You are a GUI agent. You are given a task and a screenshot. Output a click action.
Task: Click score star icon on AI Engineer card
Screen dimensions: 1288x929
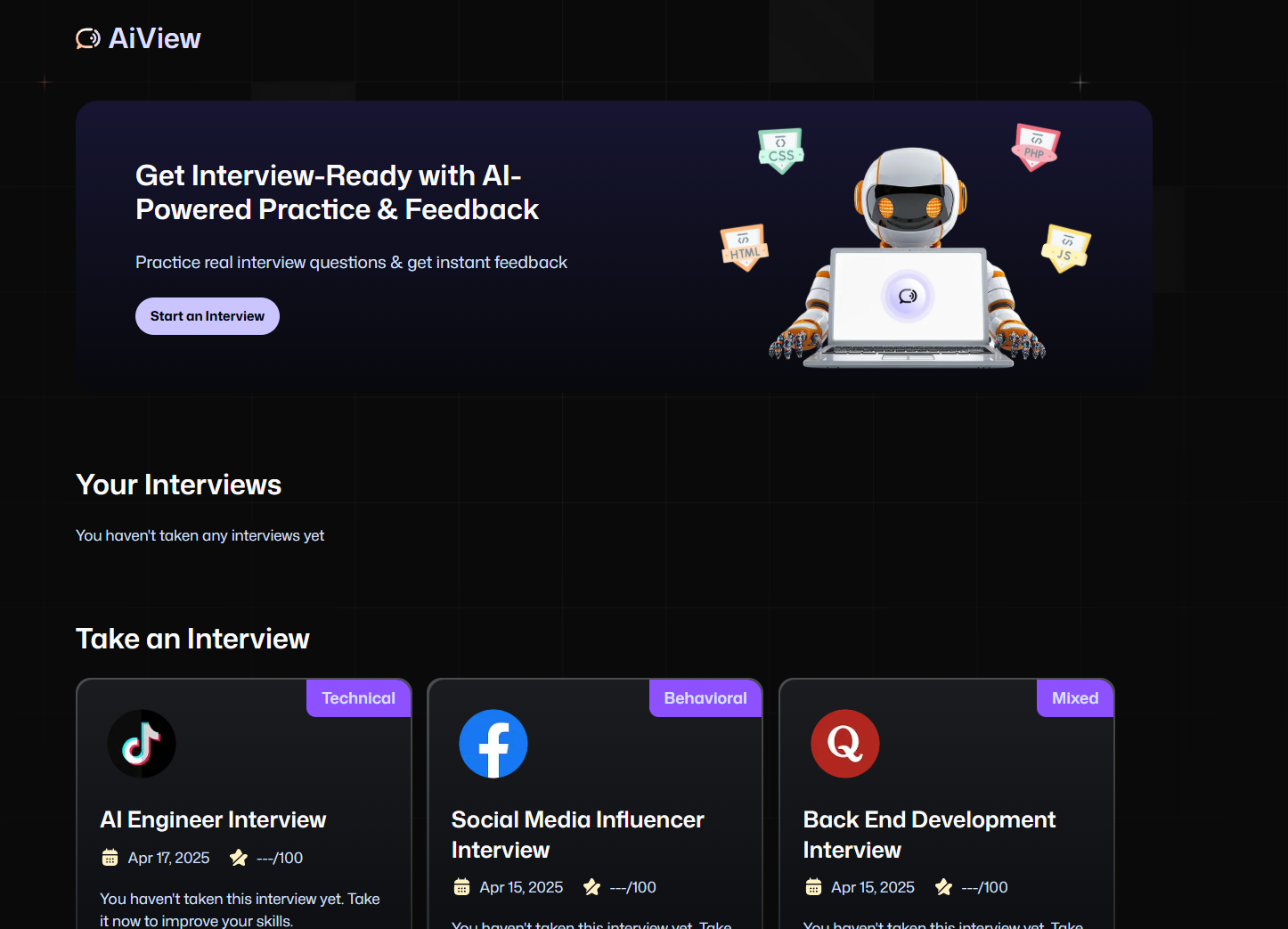(238, 857)
